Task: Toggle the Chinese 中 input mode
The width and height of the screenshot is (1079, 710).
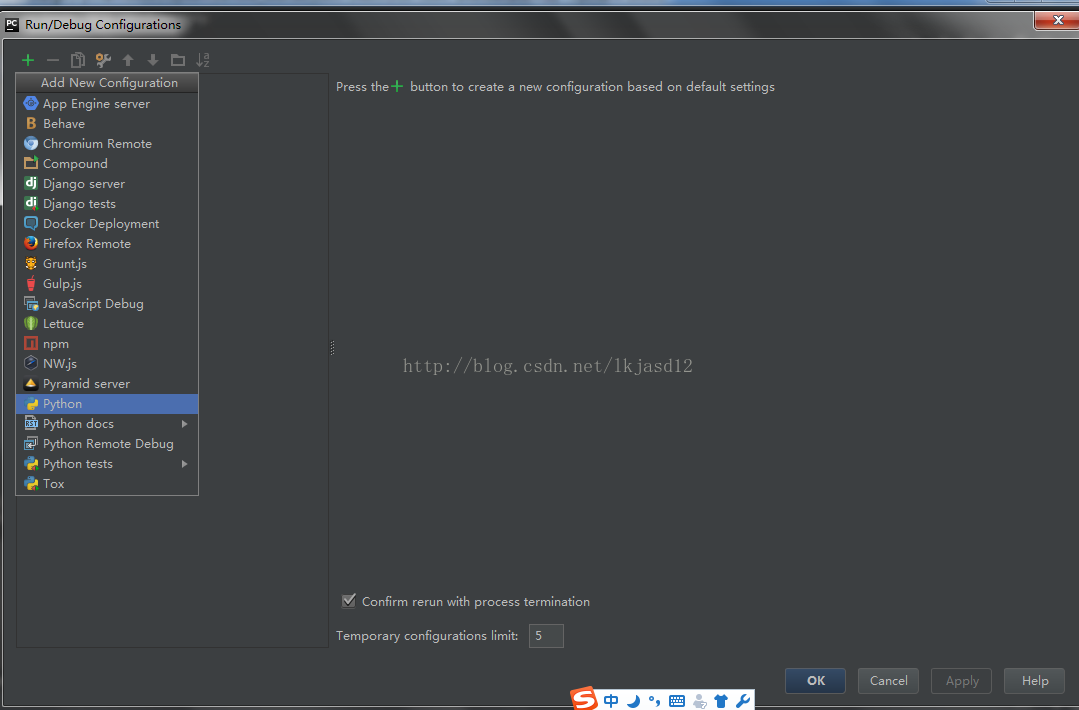Action: [x=610, y=701]
